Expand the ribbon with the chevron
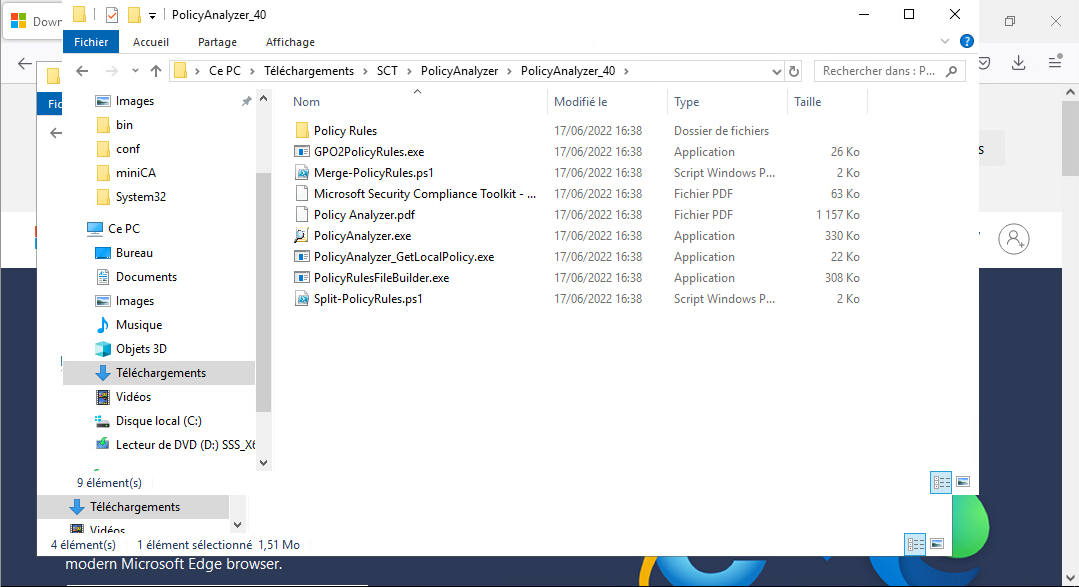1079x587 pixels. (x=945, y=42)
